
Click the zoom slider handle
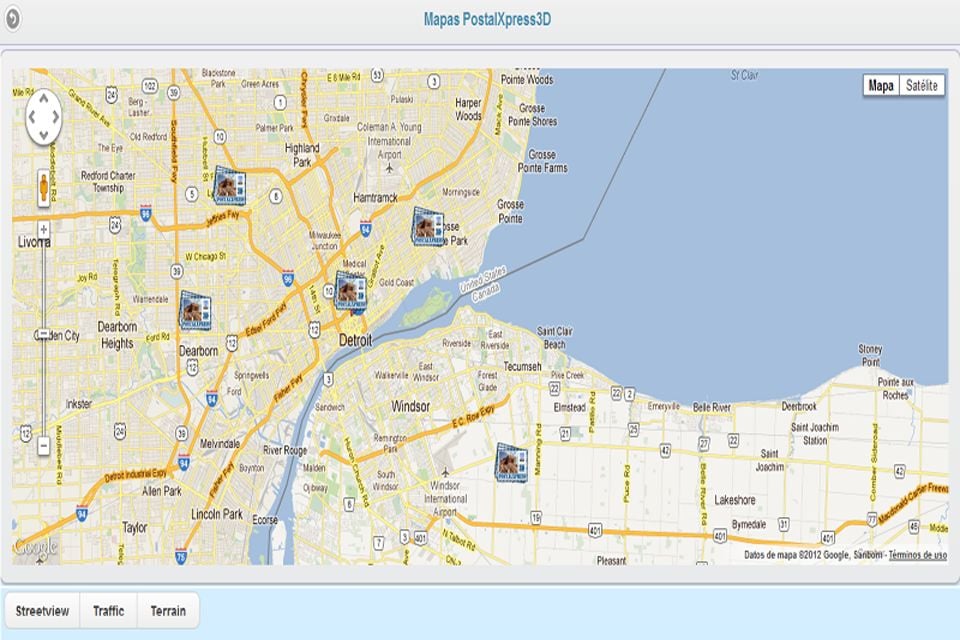(x=43, y=334)
